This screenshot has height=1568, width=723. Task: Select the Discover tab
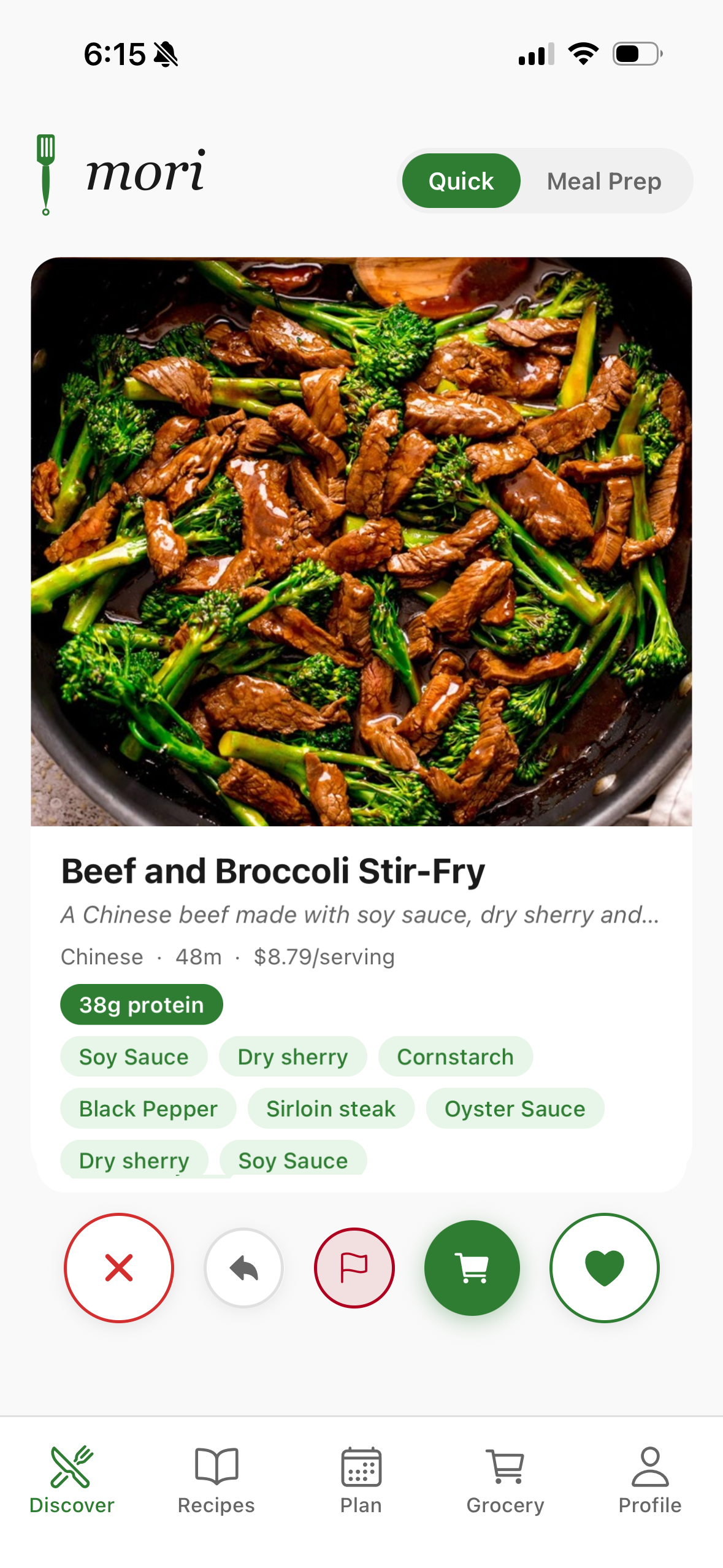click(x=72, y=1480)
